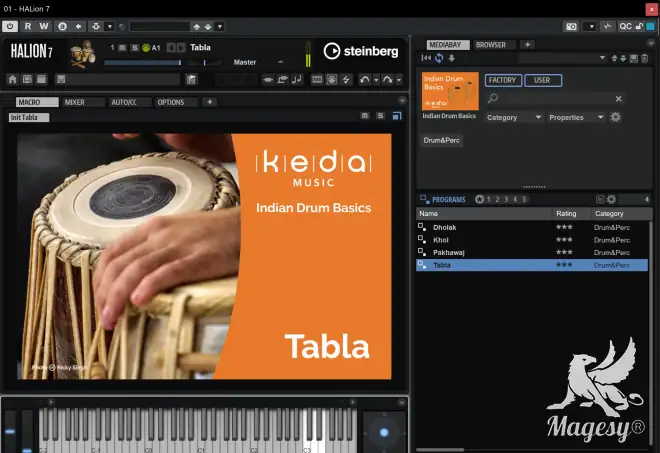Undo the last action with the undo arrow
The width and height of the screenshot is (660, 453).
tap(365, 79)
